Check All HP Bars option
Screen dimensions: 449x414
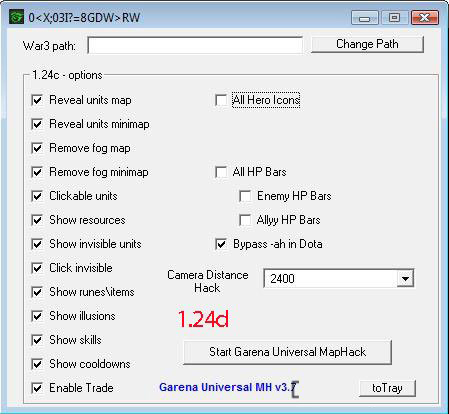pyautogui.click(x=221, y=172)
